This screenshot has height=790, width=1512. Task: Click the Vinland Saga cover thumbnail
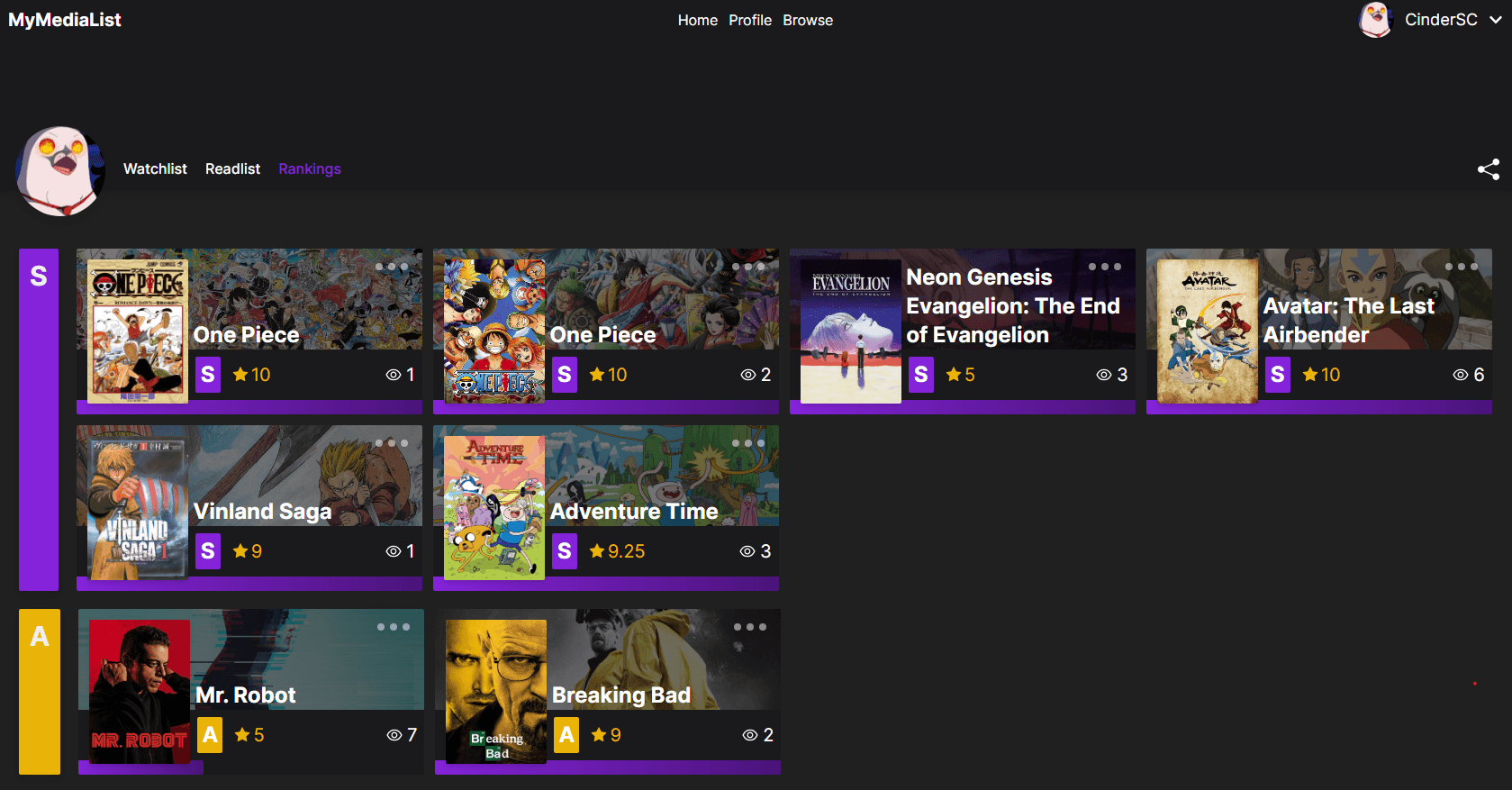point(138,508)
